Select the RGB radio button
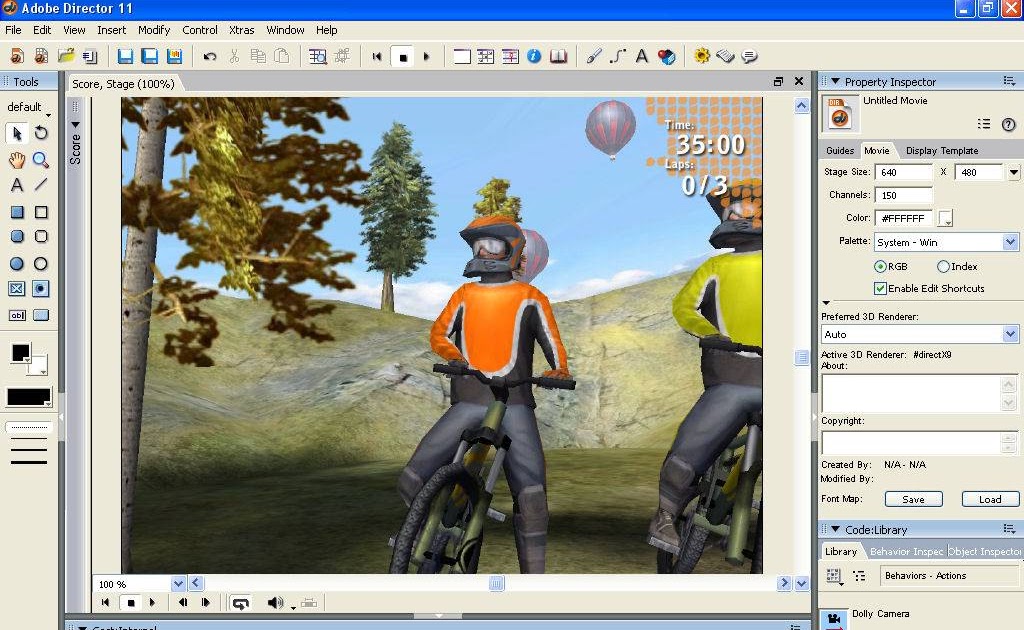Image resolution: width=1024 pixels, height=630 pixels. pyautogui.click(x=880, y=266)
